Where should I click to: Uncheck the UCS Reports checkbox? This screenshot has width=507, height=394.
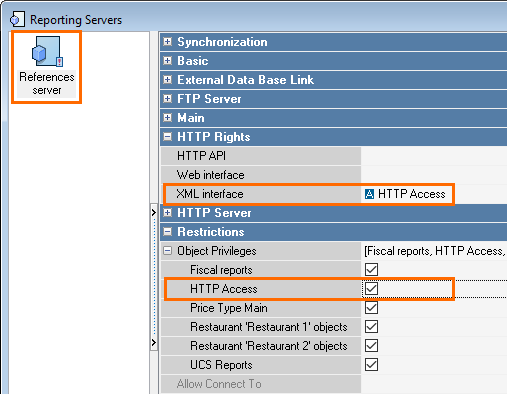click(x=371, y=365)
